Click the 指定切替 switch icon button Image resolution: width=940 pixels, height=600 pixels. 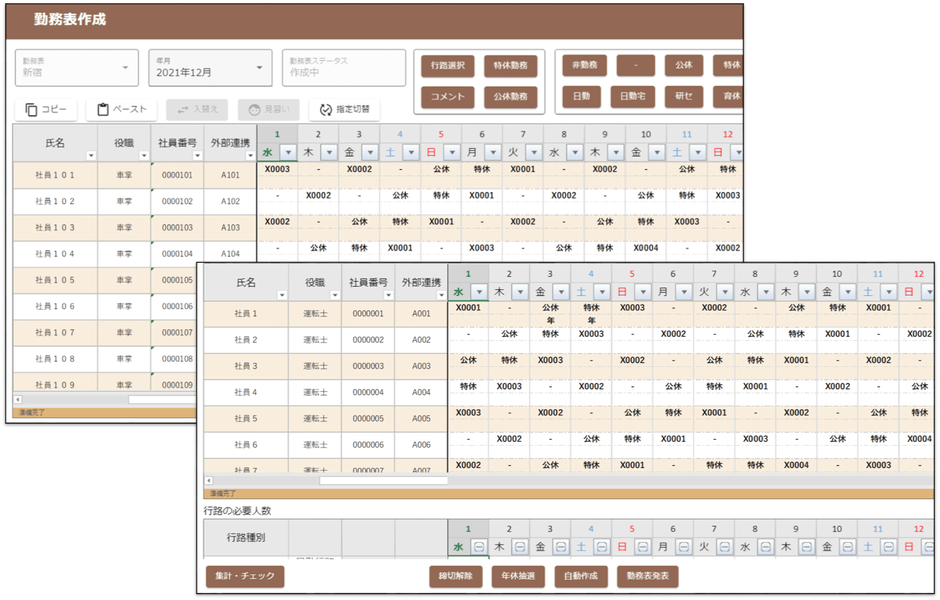coord(326,109)
